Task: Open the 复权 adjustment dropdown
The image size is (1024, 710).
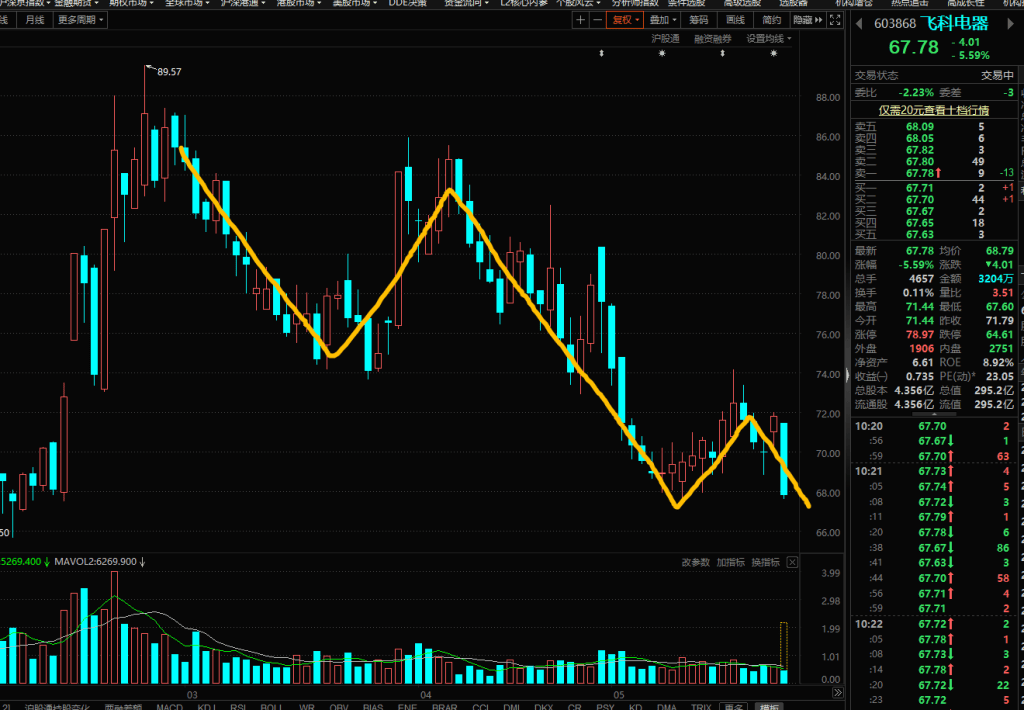Action: (625, 20)
